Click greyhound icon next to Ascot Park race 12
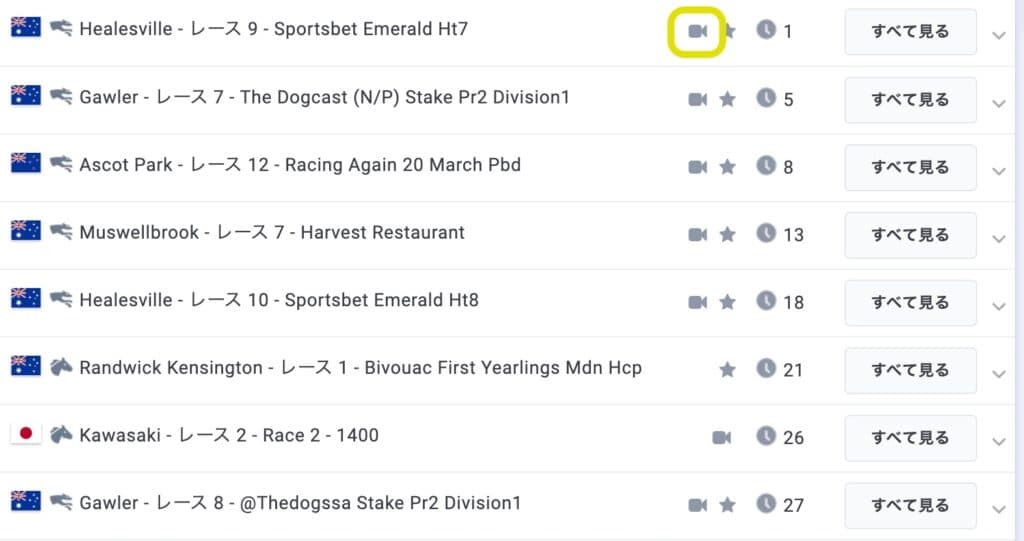The width and height of the screenshot is (1024, 541). point(61,163)
